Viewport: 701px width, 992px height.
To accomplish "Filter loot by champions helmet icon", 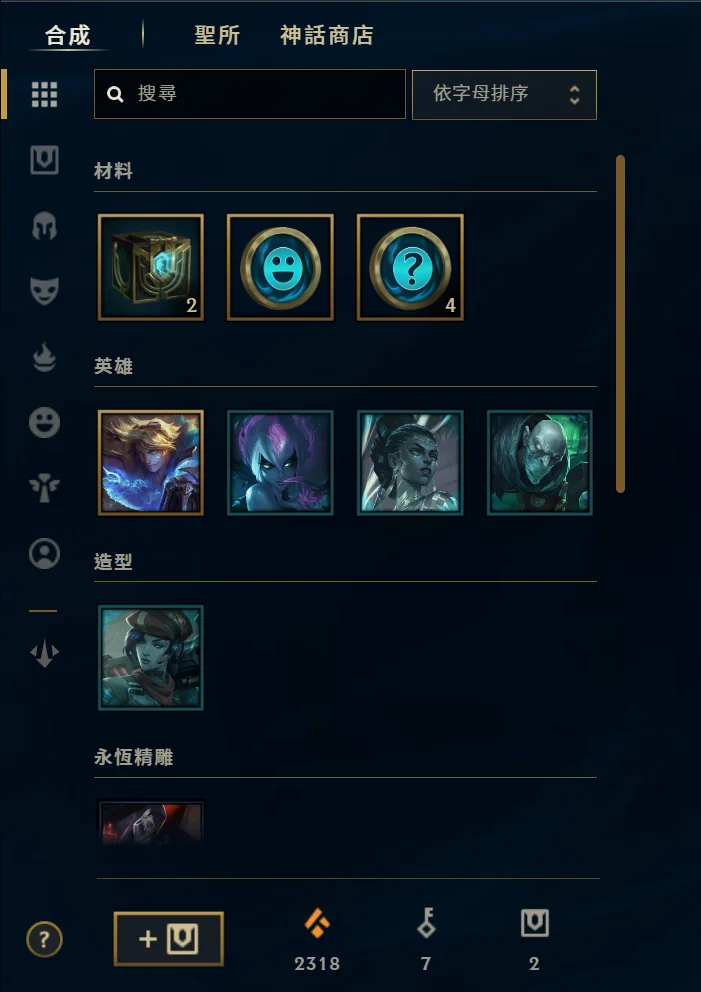I will pyautogui.click(x=44, y=226).
